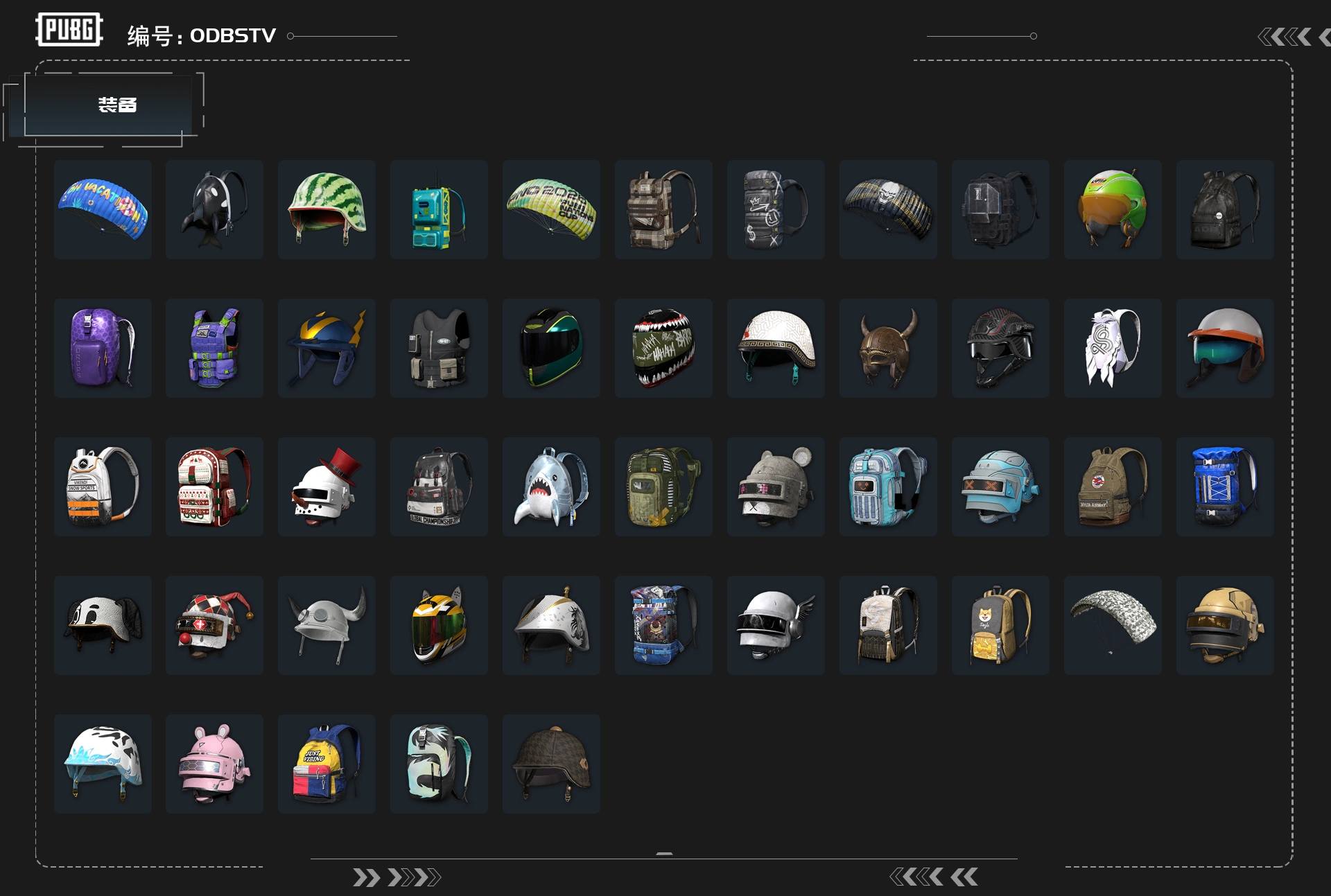The image size is (1331, 896).
Task: Select the black graffiti dollar-sign backpack
Action: click(776, 209)
